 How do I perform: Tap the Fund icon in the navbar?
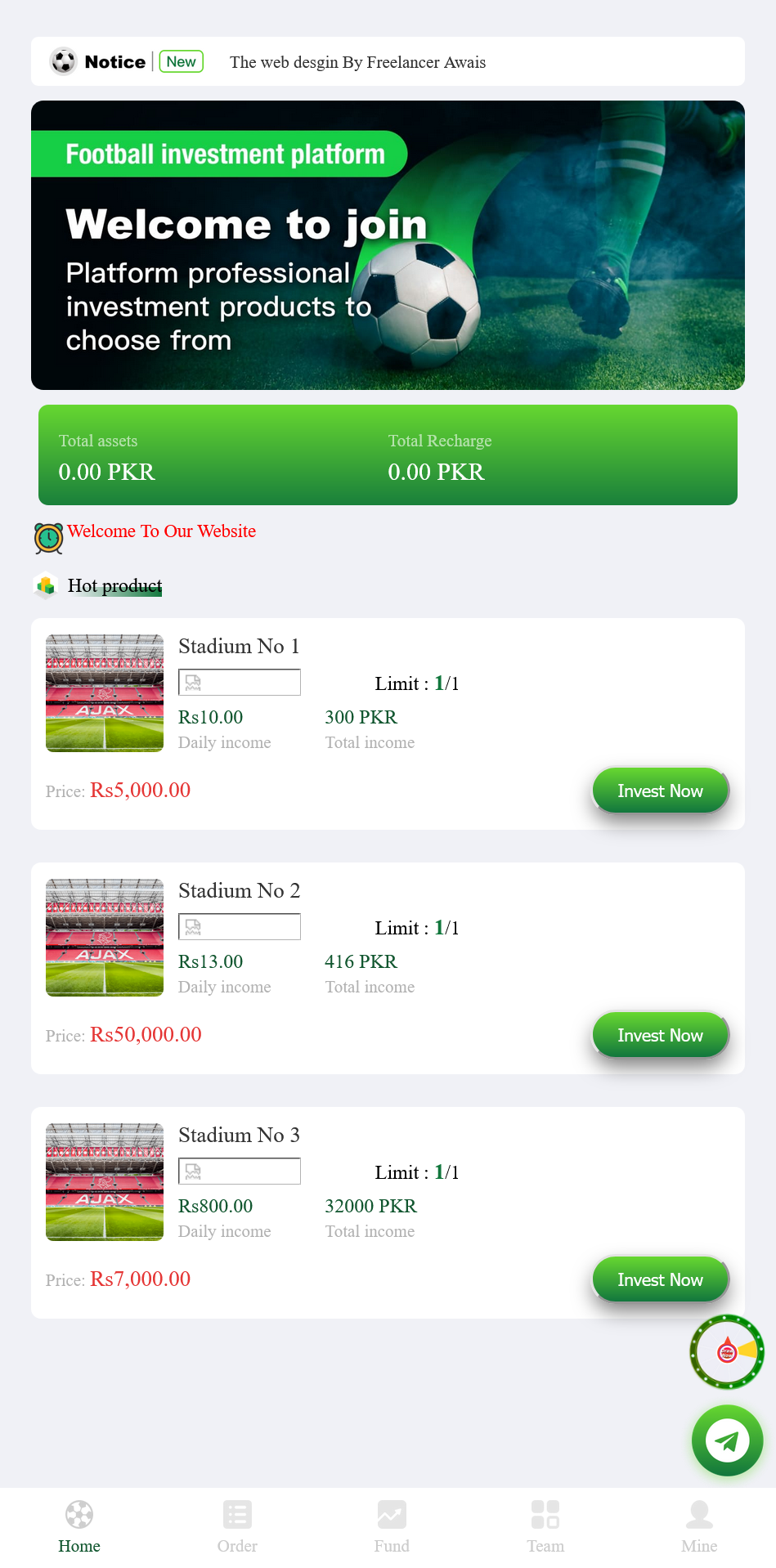click(391, 1514)
